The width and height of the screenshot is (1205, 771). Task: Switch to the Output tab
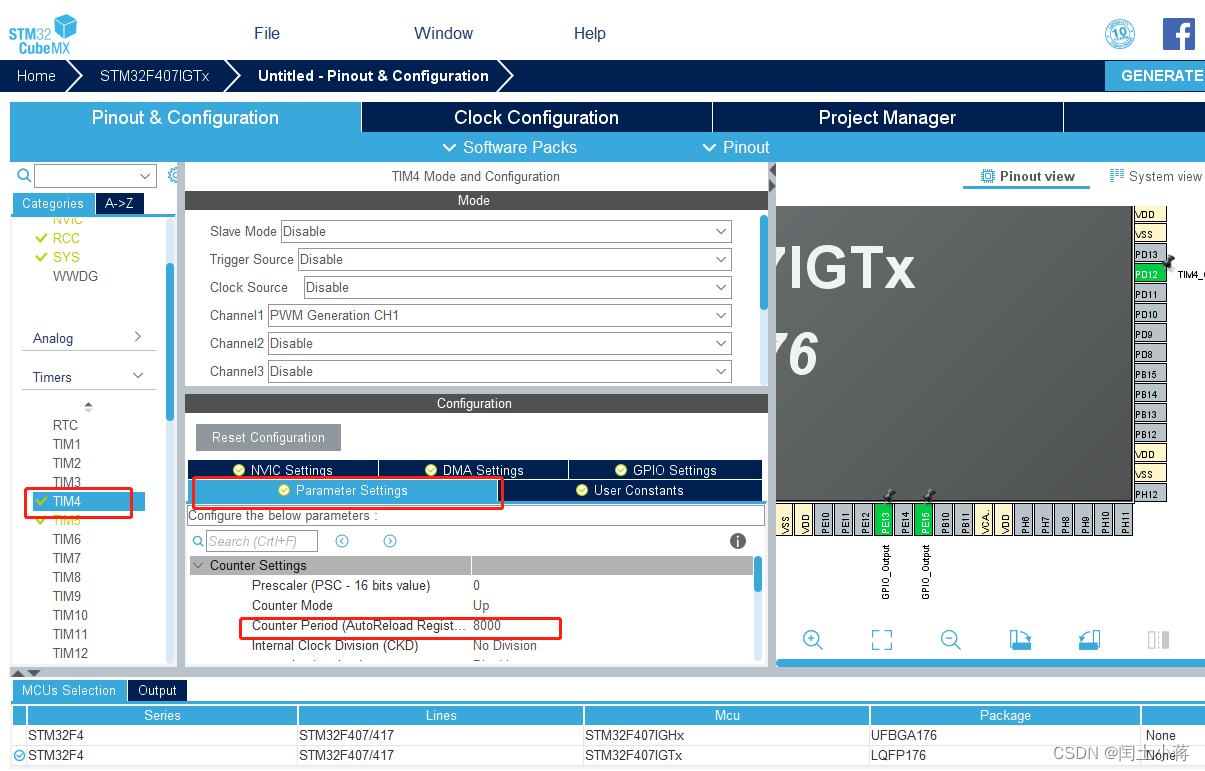click(157, 690)
